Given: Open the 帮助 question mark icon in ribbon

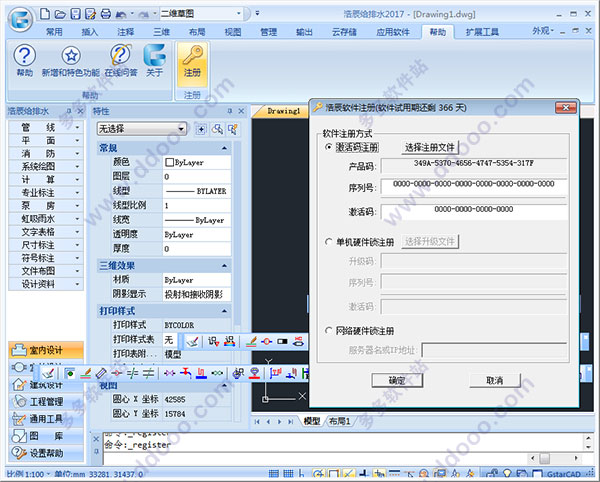Looking at the screenshot, I should point(25,60).
